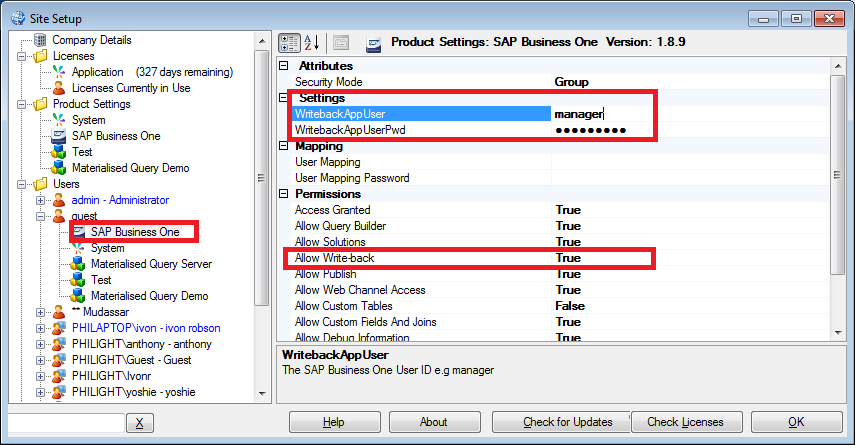
Task: Click the X clear search button
Action: (140, 423)
